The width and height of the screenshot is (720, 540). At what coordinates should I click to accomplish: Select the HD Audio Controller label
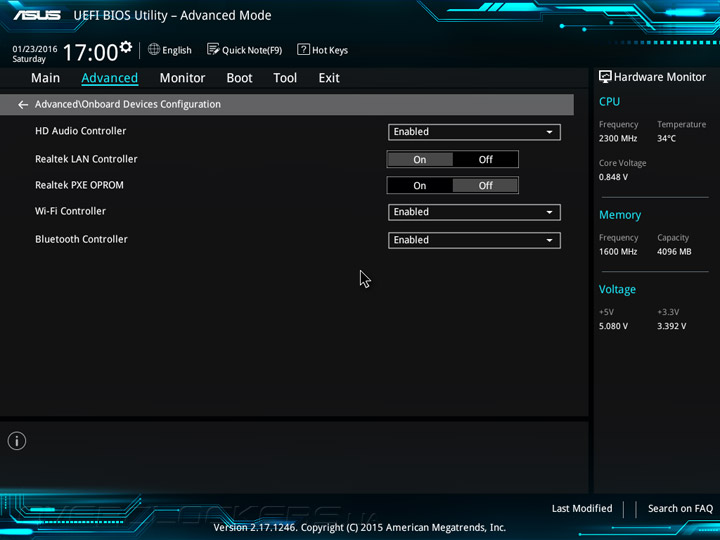(81, 131)
